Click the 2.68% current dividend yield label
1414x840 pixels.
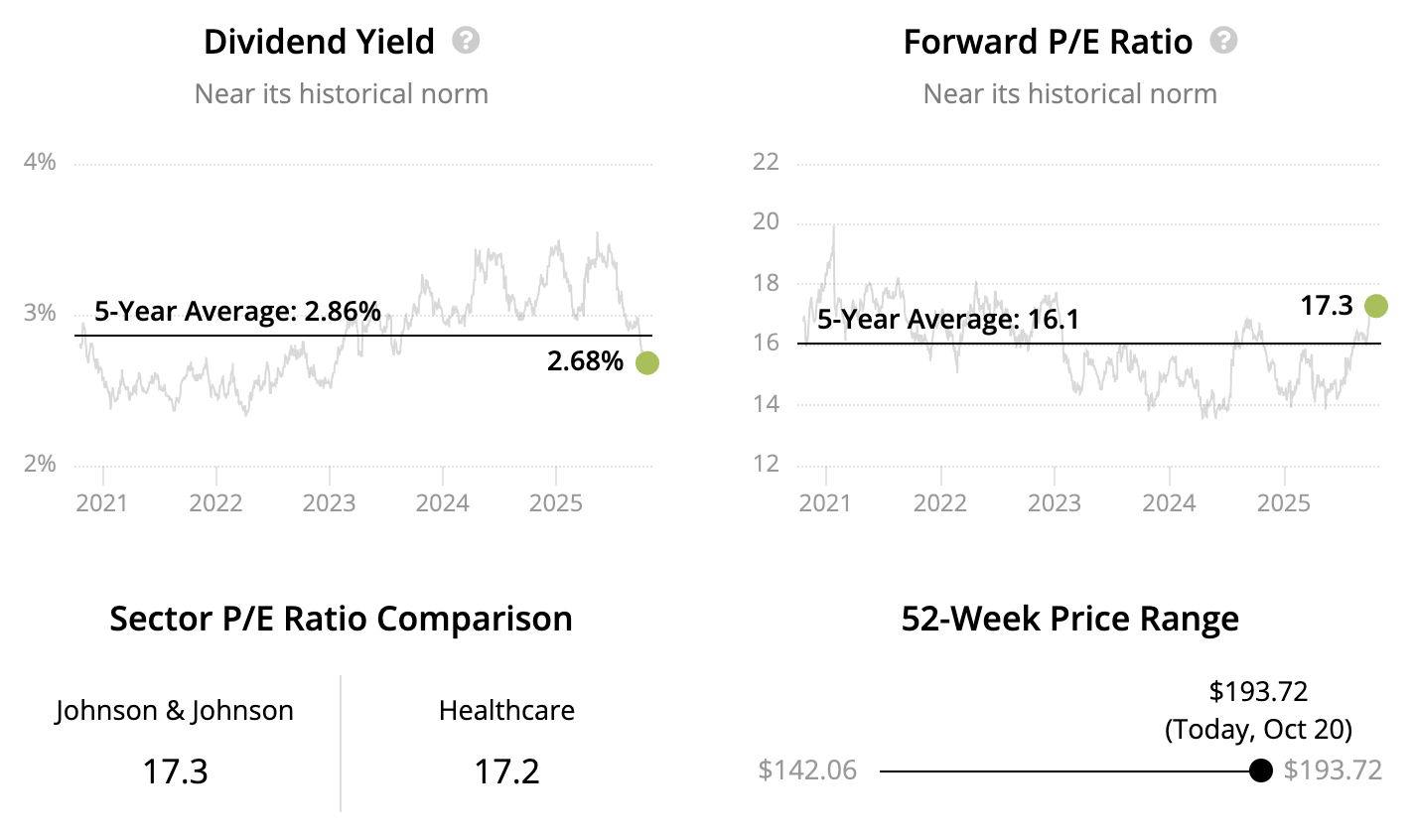[585, 361]
